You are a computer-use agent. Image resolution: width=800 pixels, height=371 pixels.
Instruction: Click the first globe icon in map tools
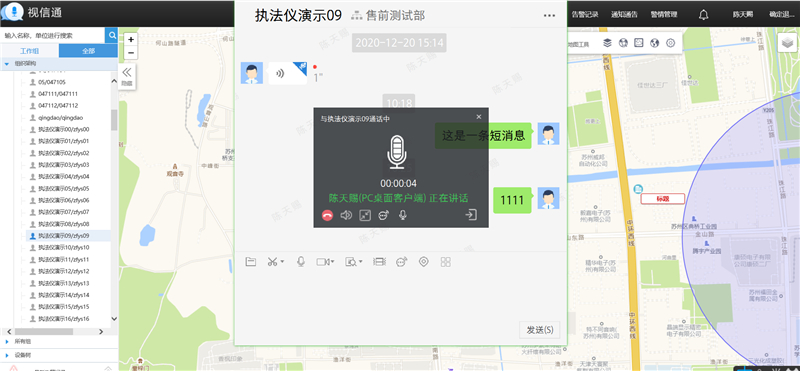[622, 43]
